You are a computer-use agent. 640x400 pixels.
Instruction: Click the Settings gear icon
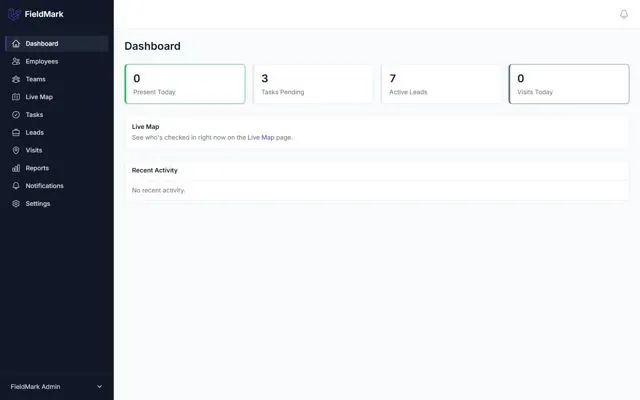[x=16, y=203]
